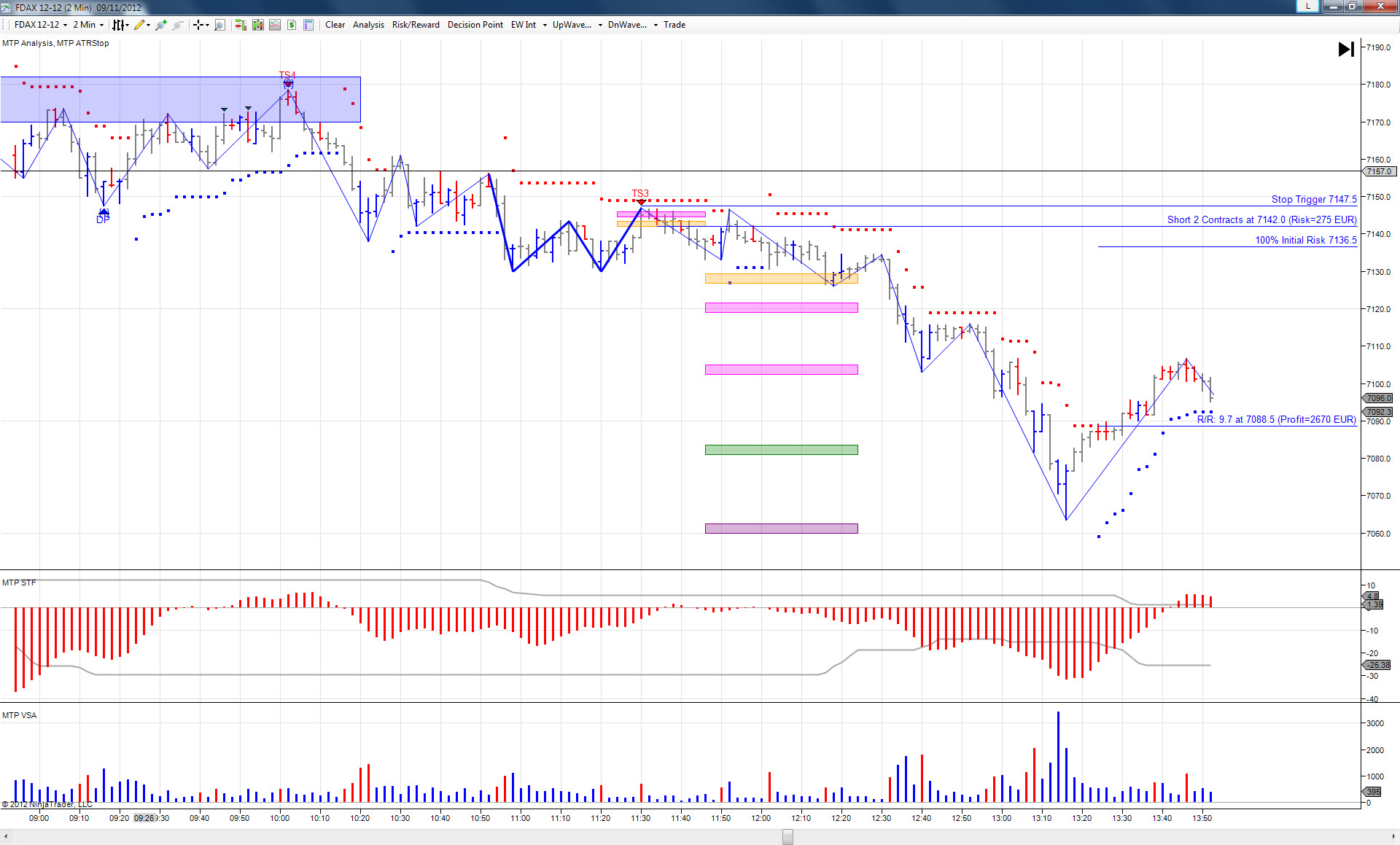Image resolution: width=1400 pixels, height=845 pixels.
Task: Click the right scroll arrow
Action: [1393, 837]
